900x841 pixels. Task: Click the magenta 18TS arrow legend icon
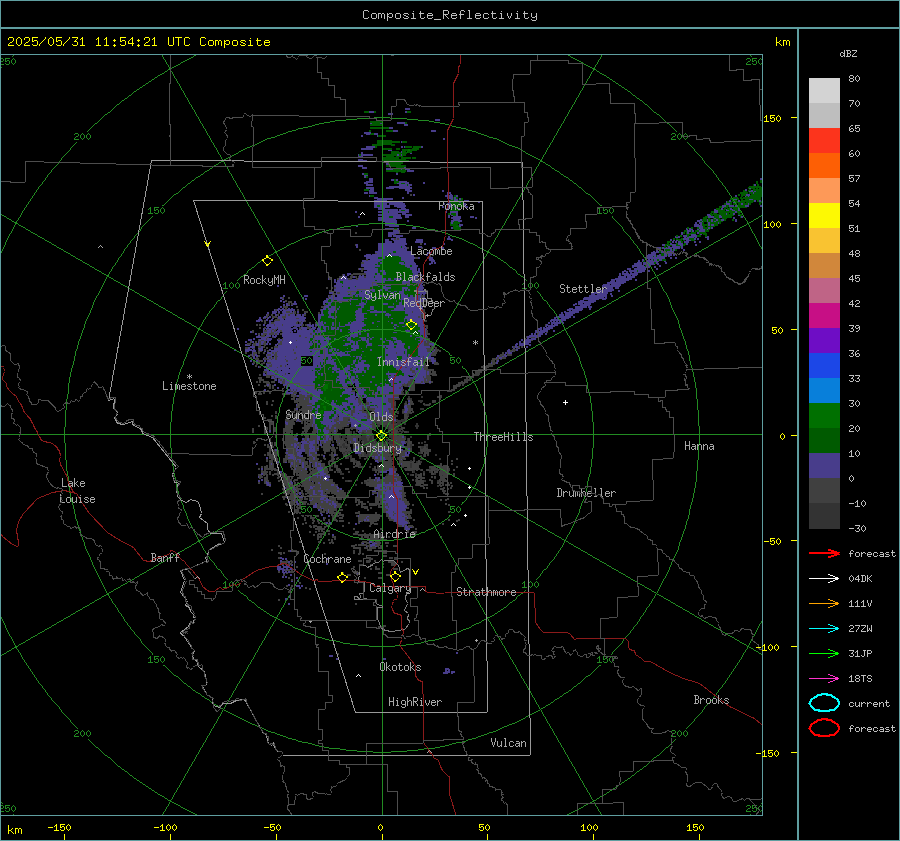tap(824, 679)
